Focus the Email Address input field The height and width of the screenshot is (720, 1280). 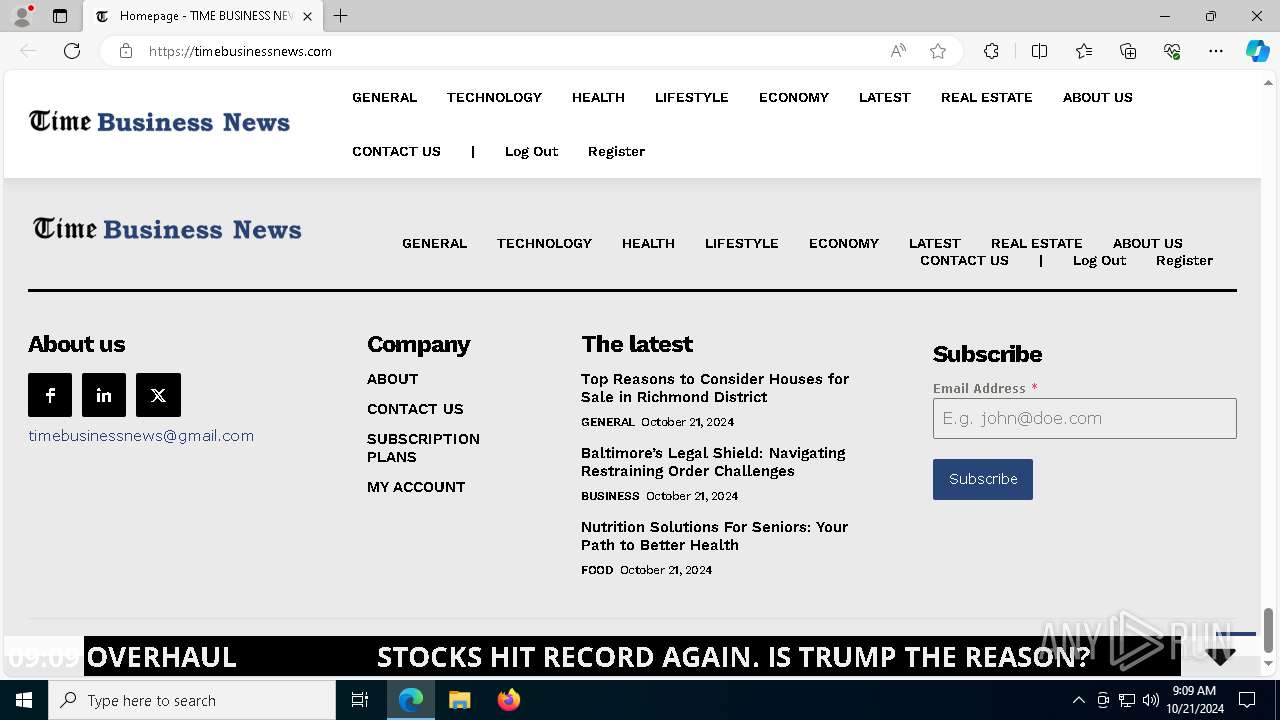(x=1085, y=418)
